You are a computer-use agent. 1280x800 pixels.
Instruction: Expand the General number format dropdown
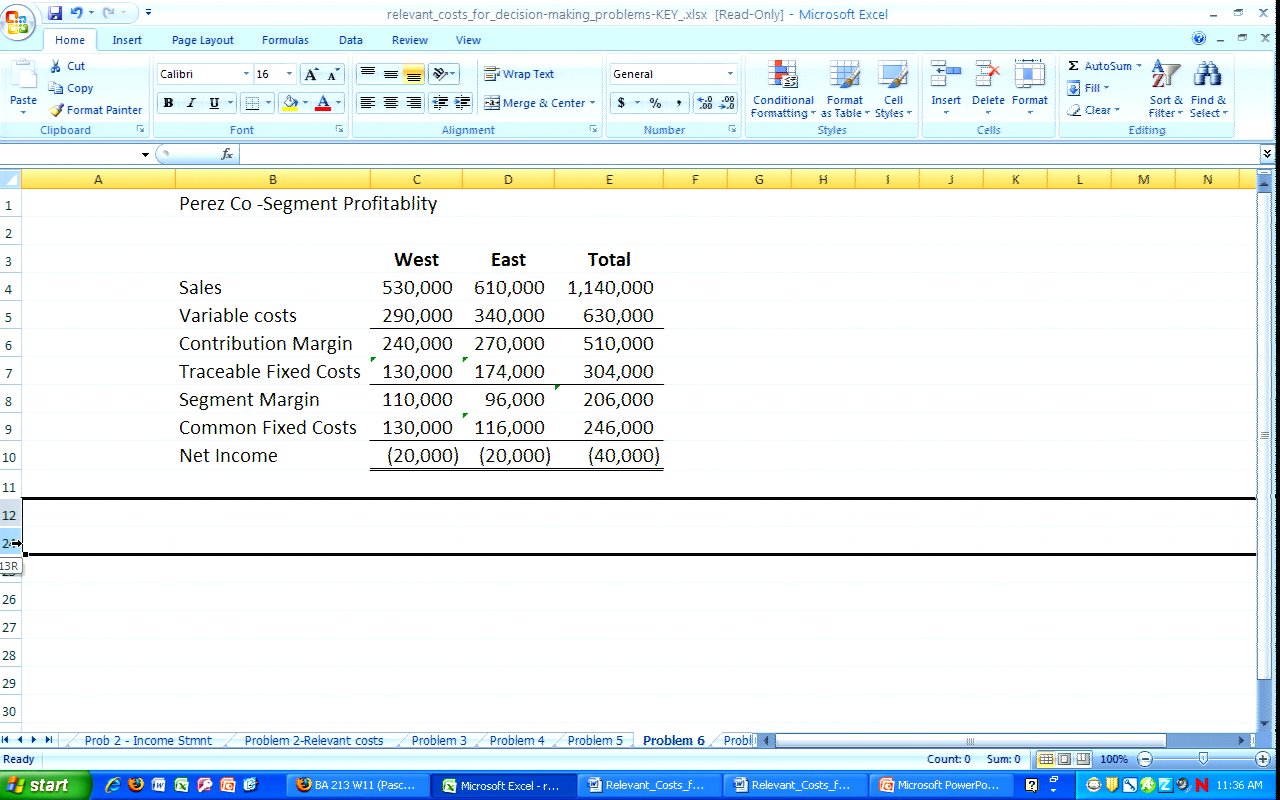729,74
